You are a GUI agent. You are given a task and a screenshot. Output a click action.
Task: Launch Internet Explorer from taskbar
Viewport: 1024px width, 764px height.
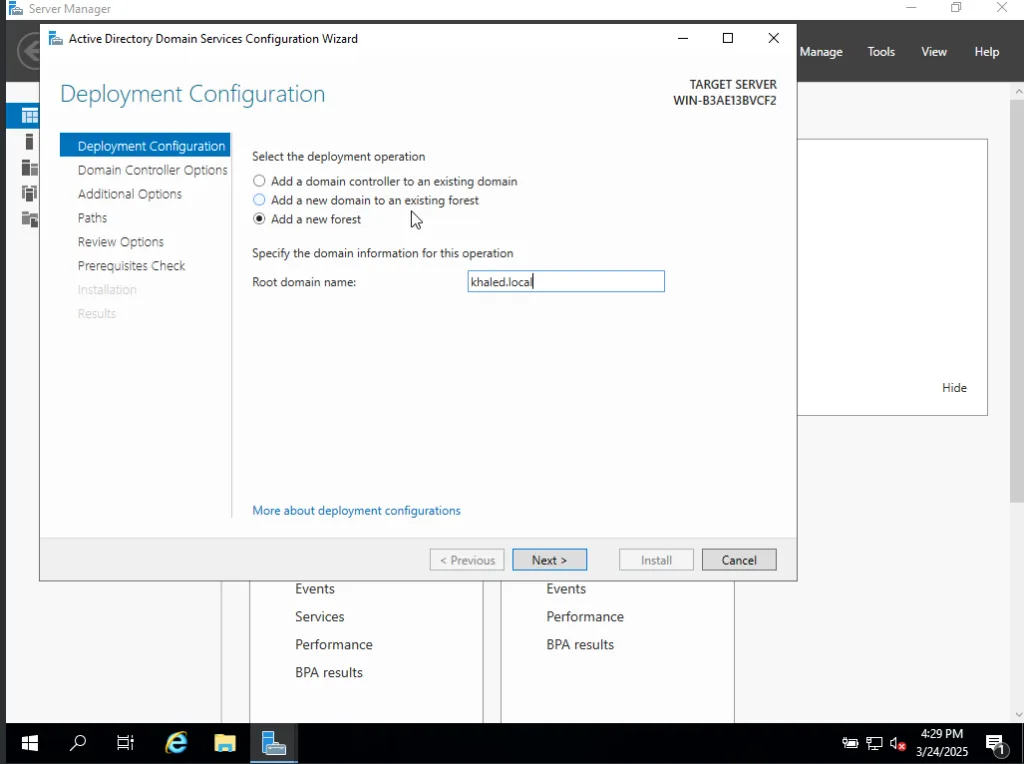tap(176, 743)
